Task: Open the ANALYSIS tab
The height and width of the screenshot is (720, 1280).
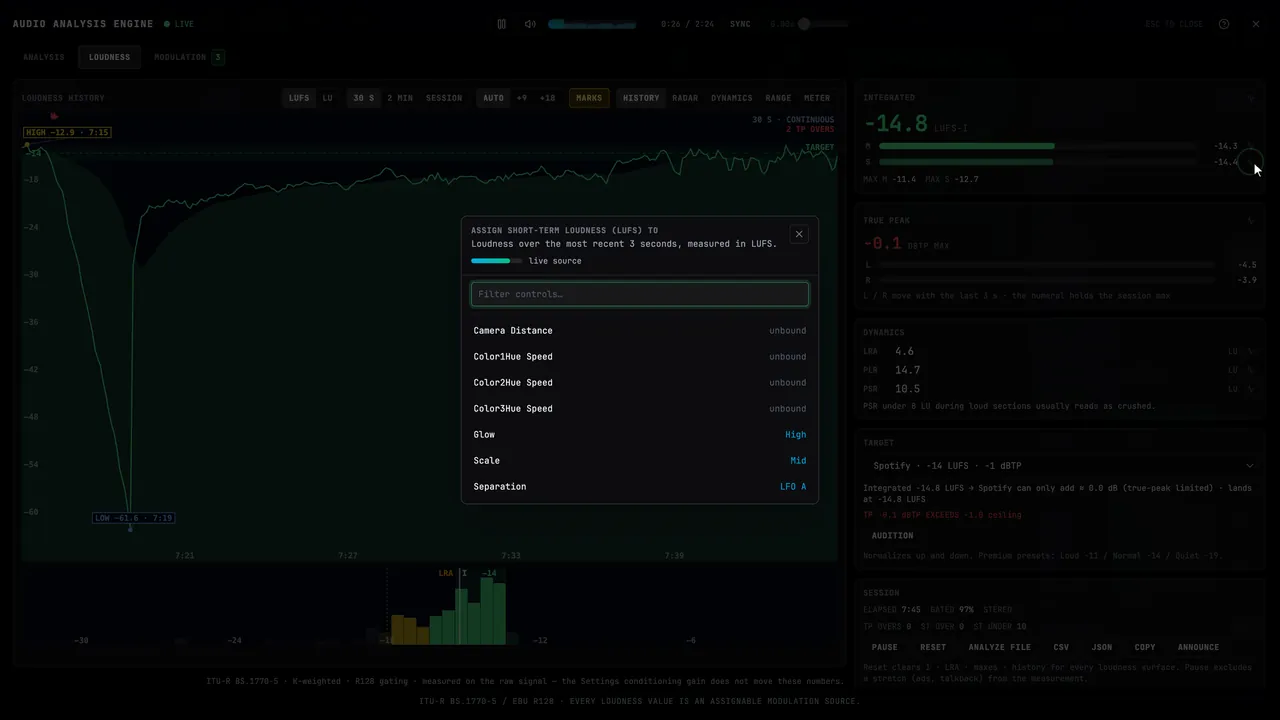Action: (44, 57)
